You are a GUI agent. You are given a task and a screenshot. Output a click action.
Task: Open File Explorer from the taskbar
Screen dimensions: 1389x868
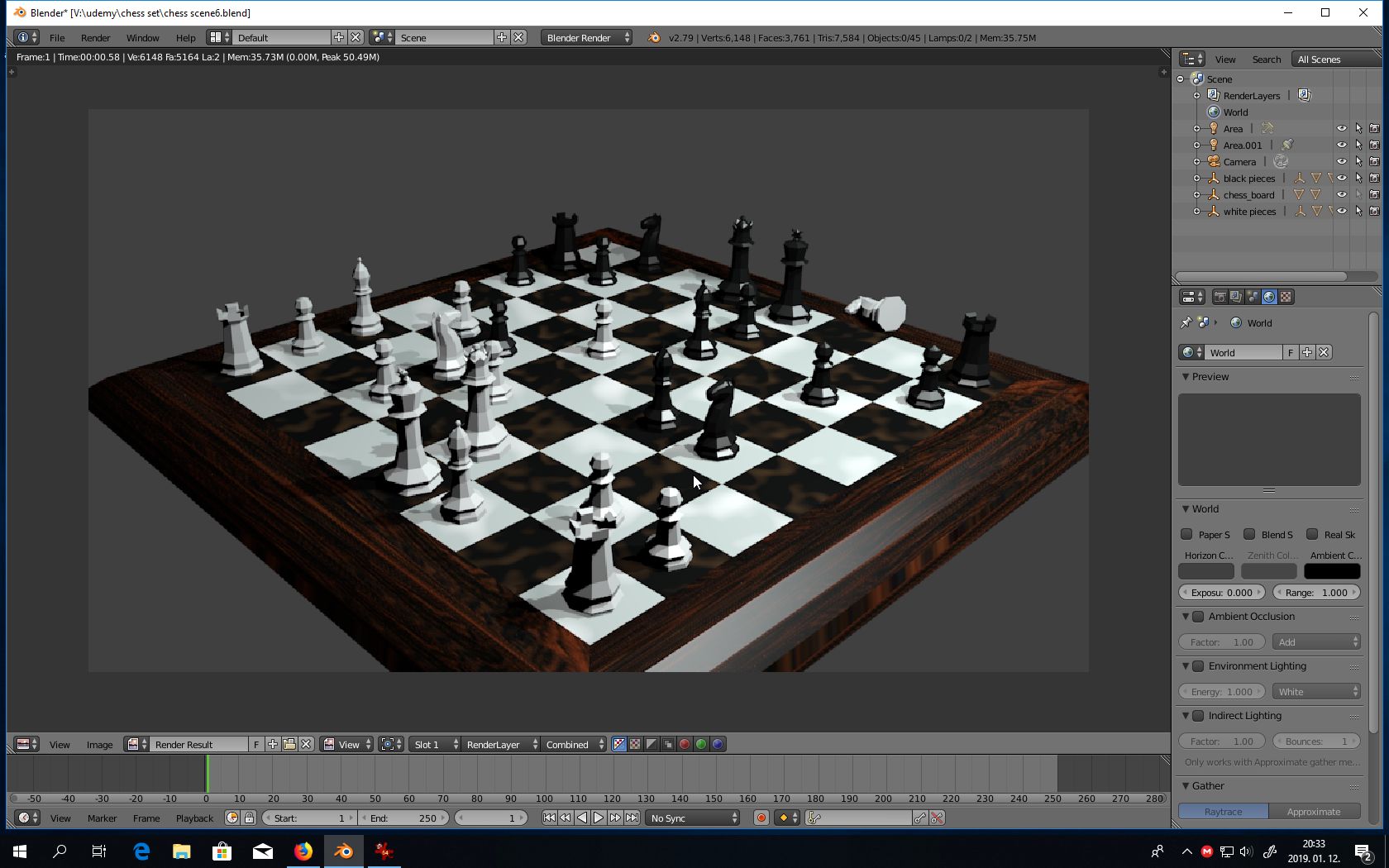tap(181, 851)
